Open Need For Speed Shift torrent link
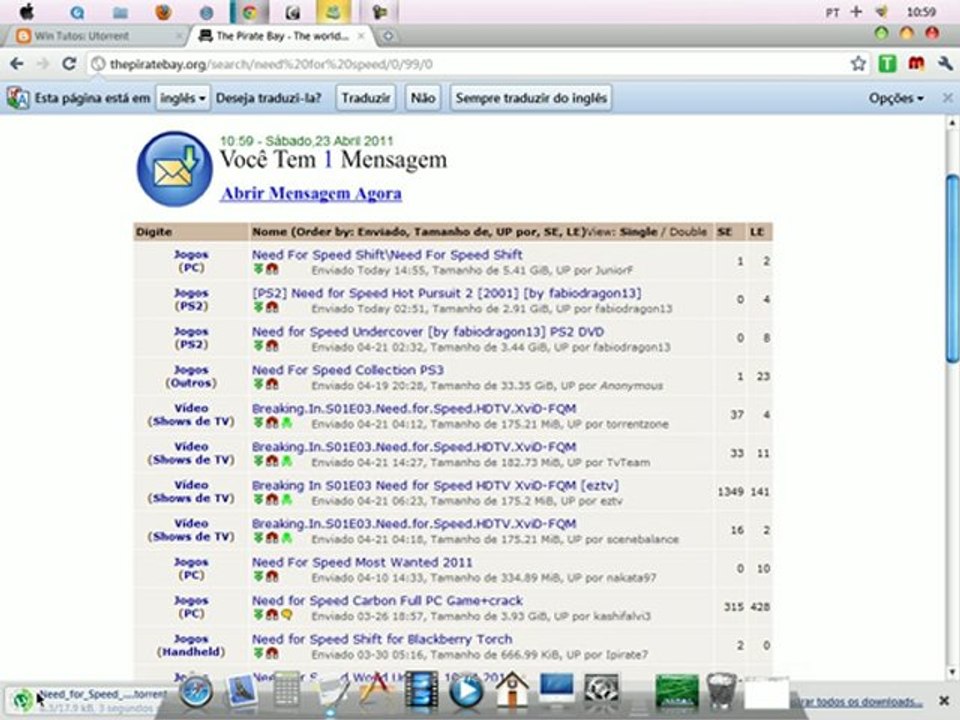 (387, 255)
